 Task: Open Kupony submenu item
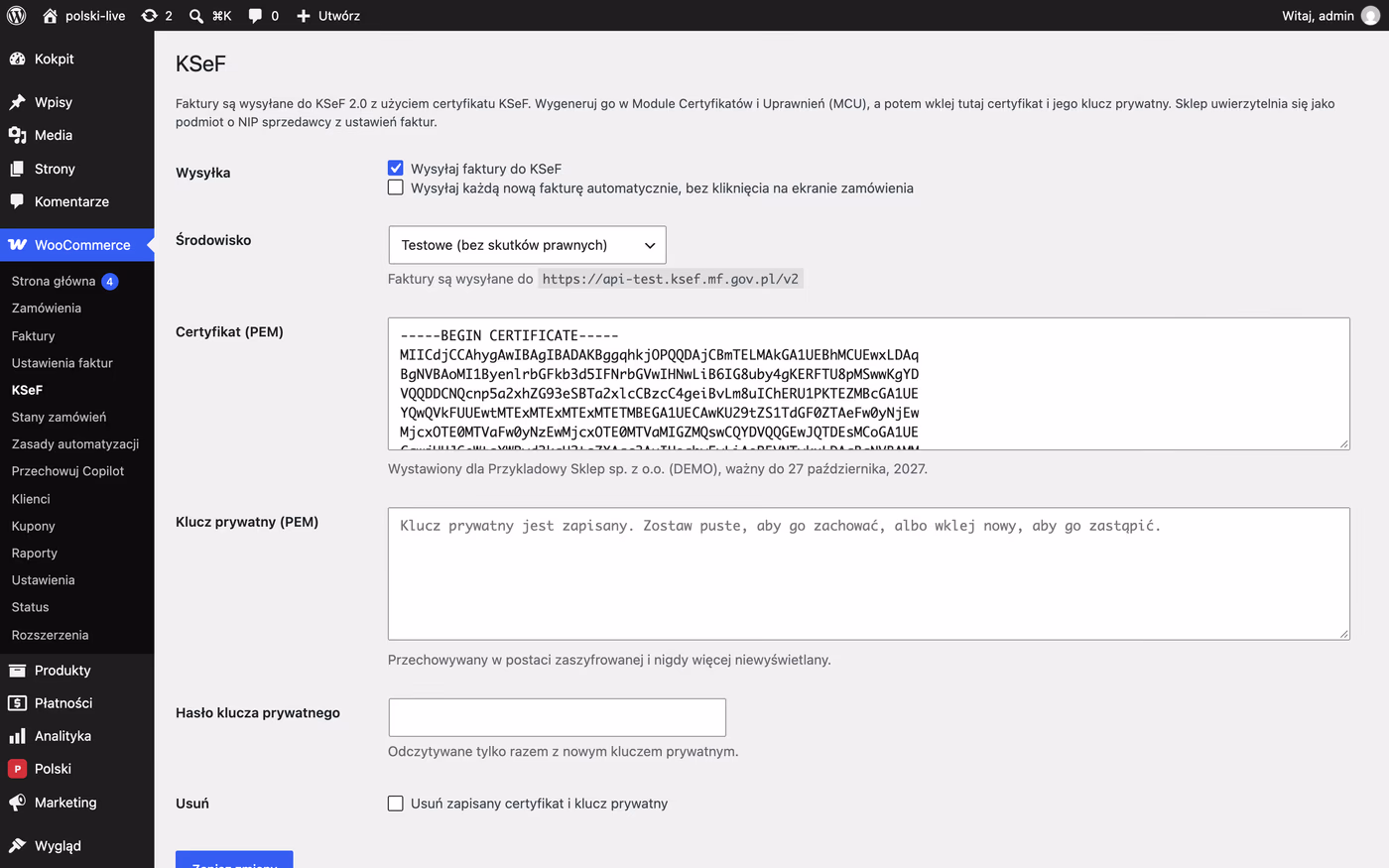coord(34,526)
